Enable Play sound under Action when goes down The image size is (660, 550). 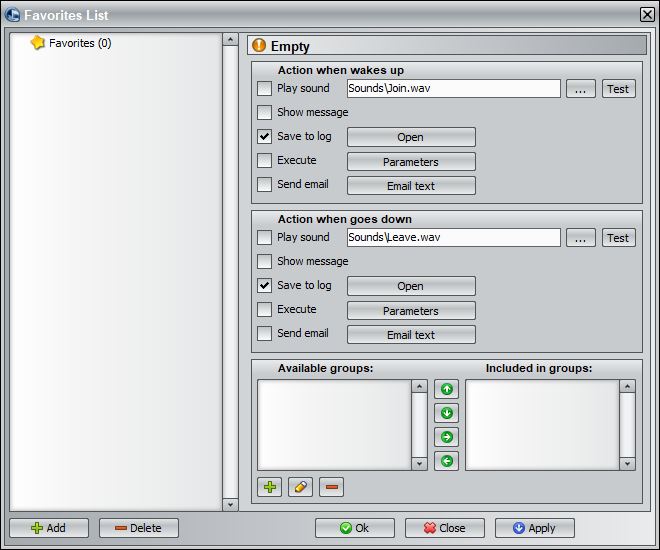pos(264,237)
